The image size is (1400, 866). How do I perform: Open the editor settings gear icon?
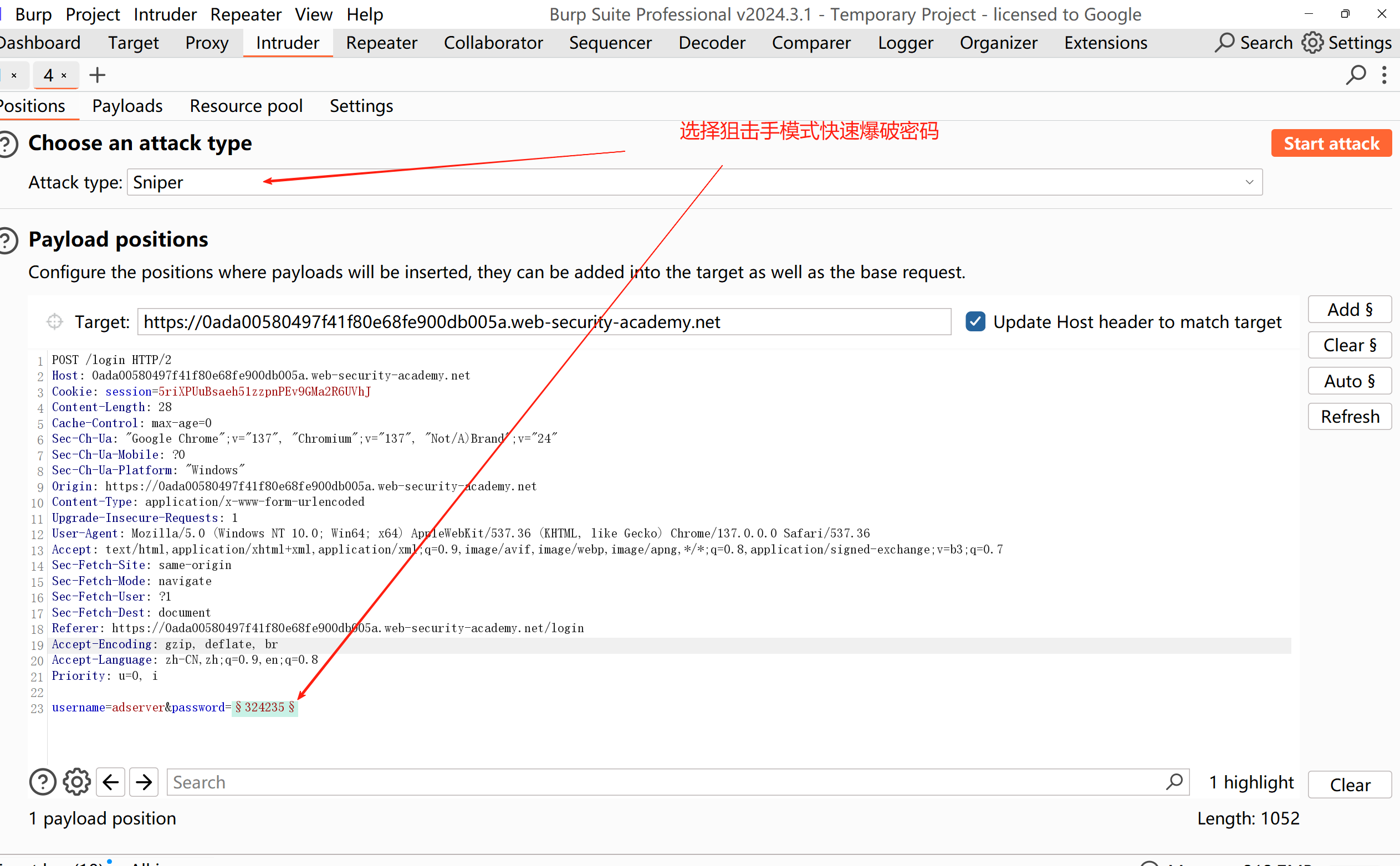(76, 782)
